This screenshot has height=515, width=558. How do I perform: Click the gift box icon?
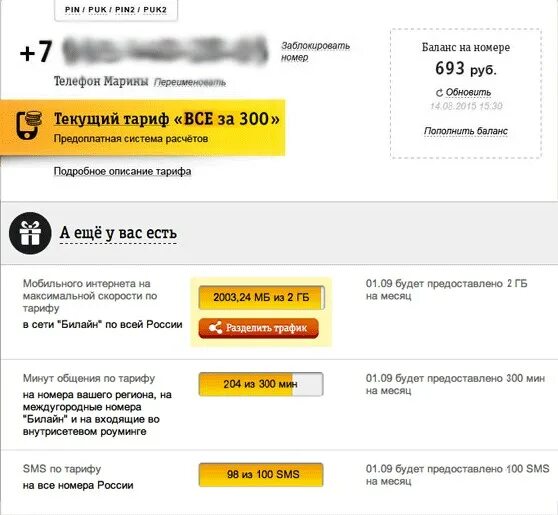tap(30, 233)
